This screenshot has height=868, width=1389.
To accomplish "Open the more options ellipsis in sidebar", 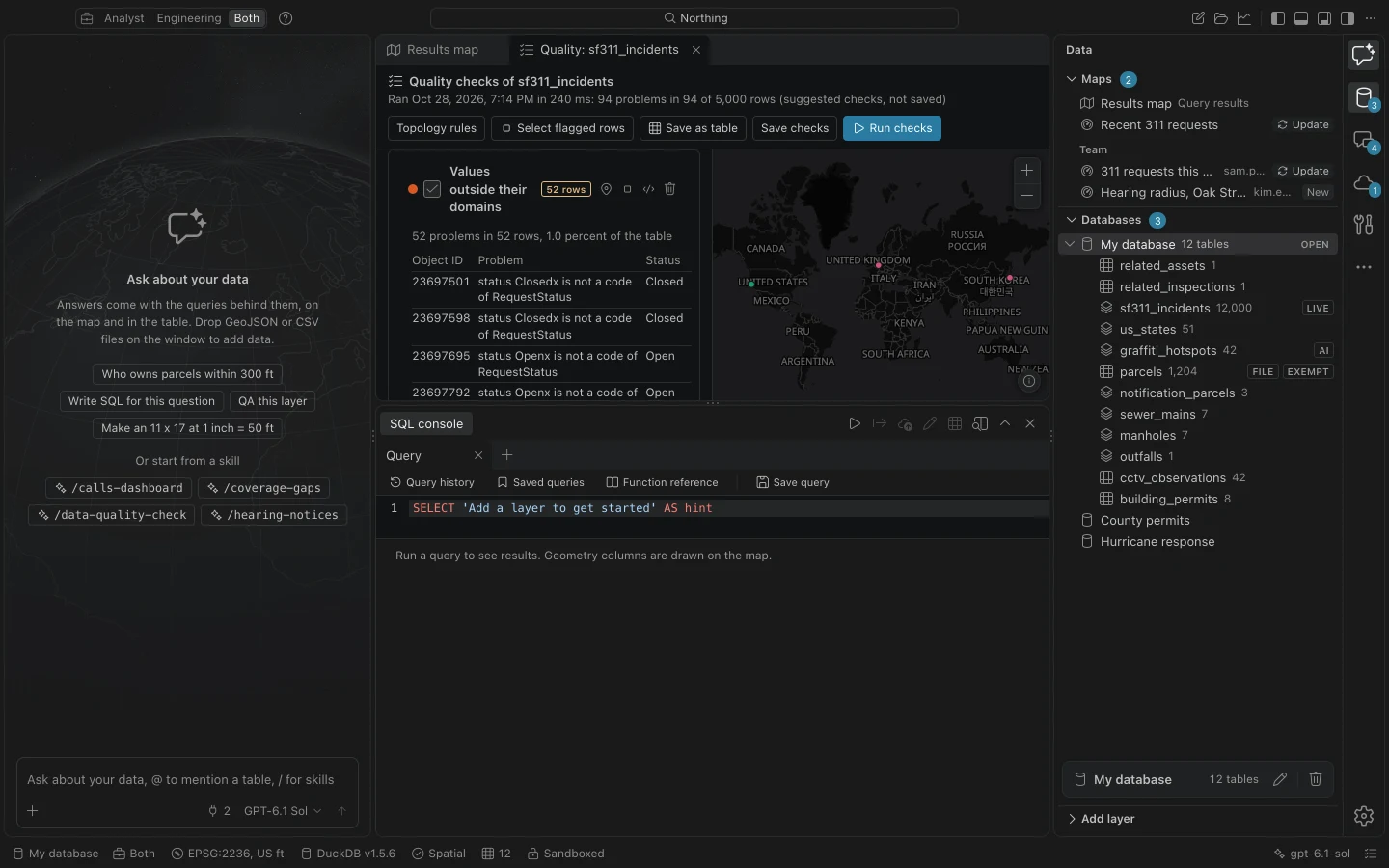I will 1364,267.
